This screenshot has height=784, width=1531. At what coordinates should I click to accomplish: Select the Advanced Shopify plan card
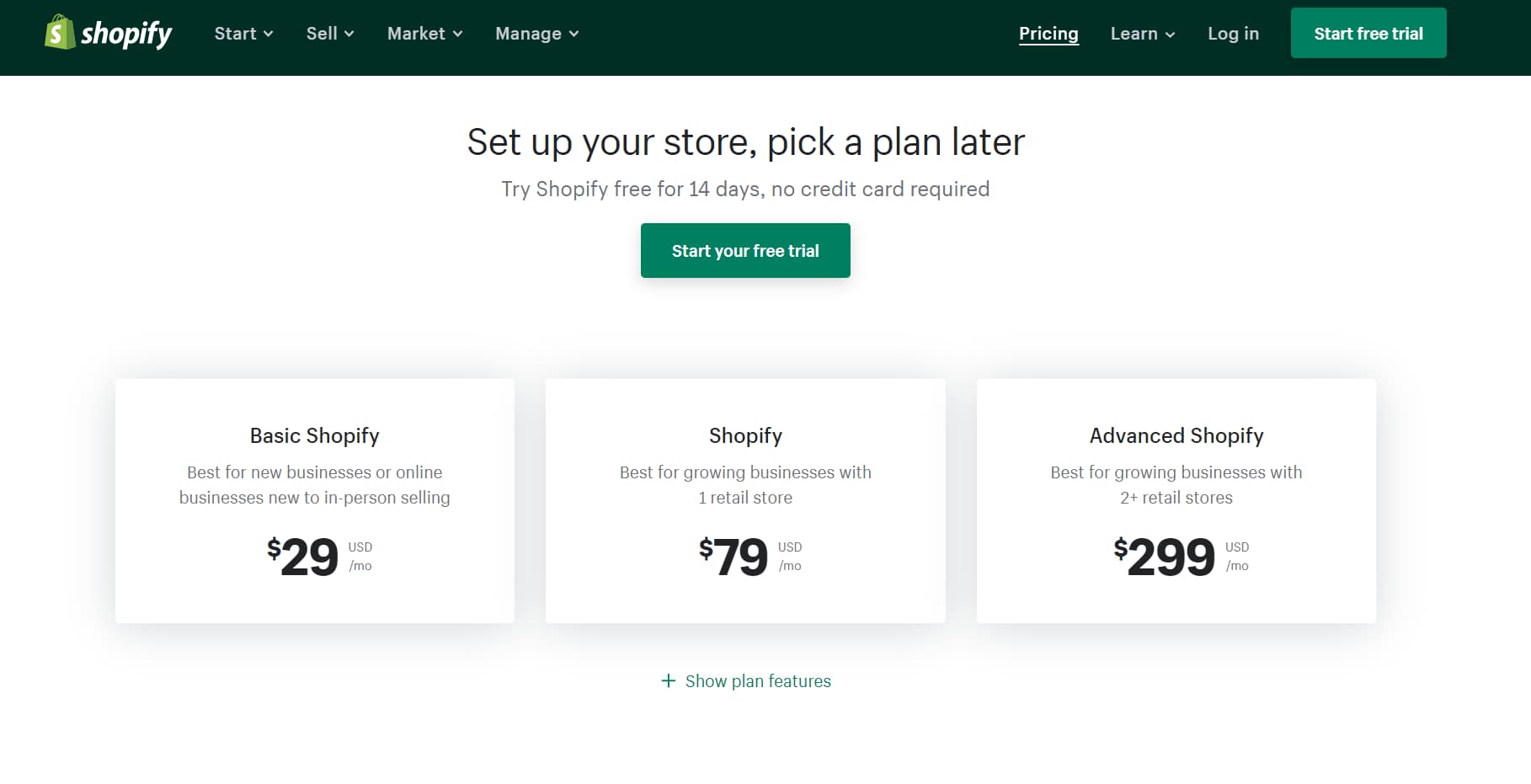[x=1176, y=501]
